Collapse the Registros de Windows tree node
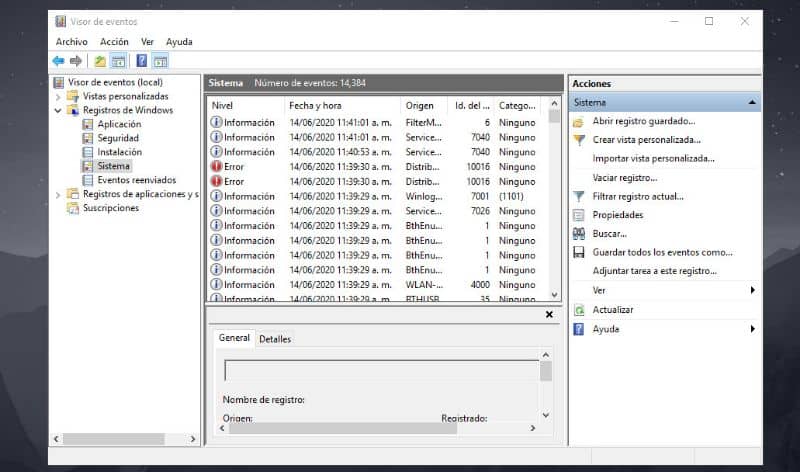Screen dimensions: 800x472 tap(58, 110)
